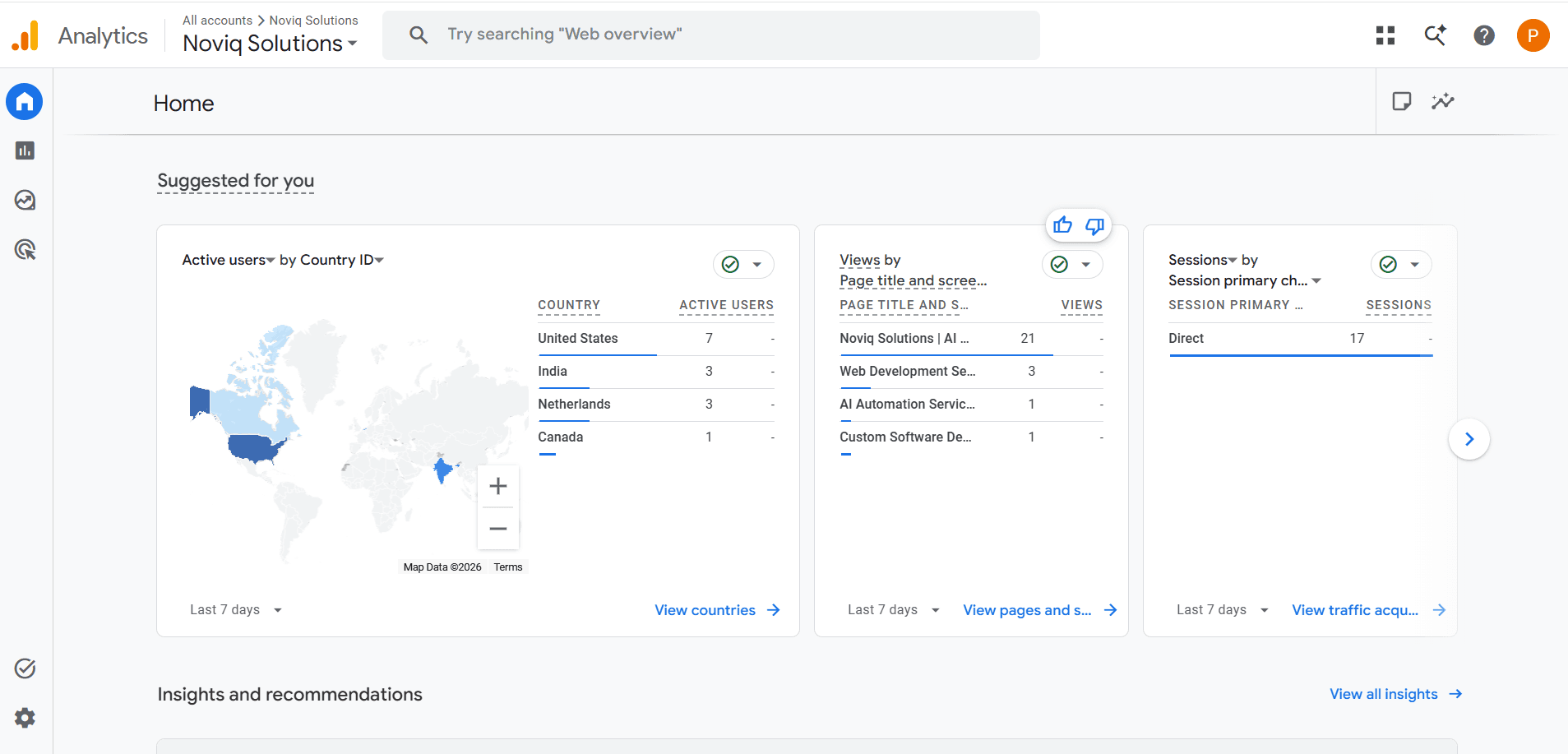Click the Views metric label
Image resolution: width=1568 pixels, height=754 pixels.
[860, 260]
